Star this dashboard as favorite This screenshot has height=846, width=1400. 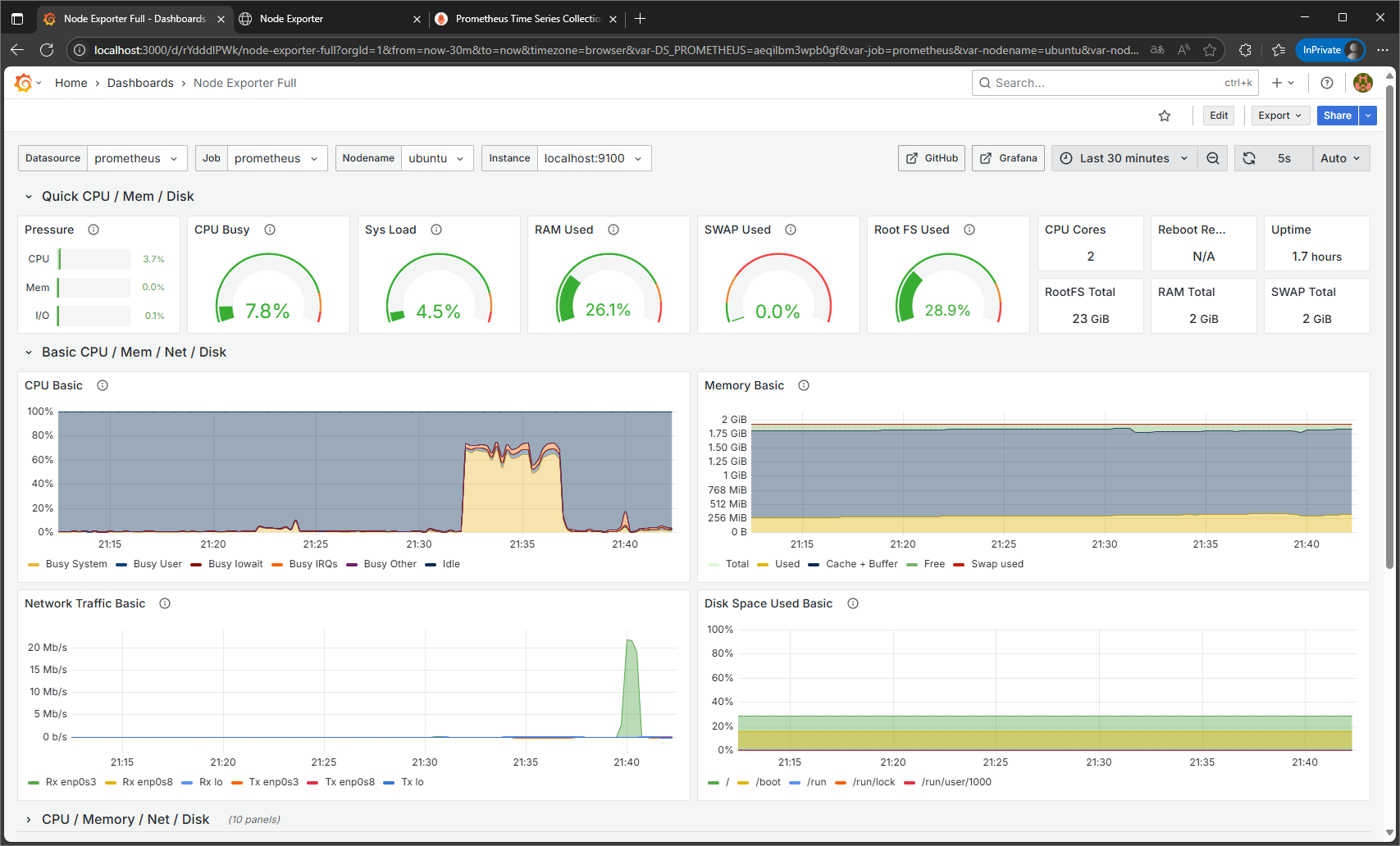tap(1165, 116)
